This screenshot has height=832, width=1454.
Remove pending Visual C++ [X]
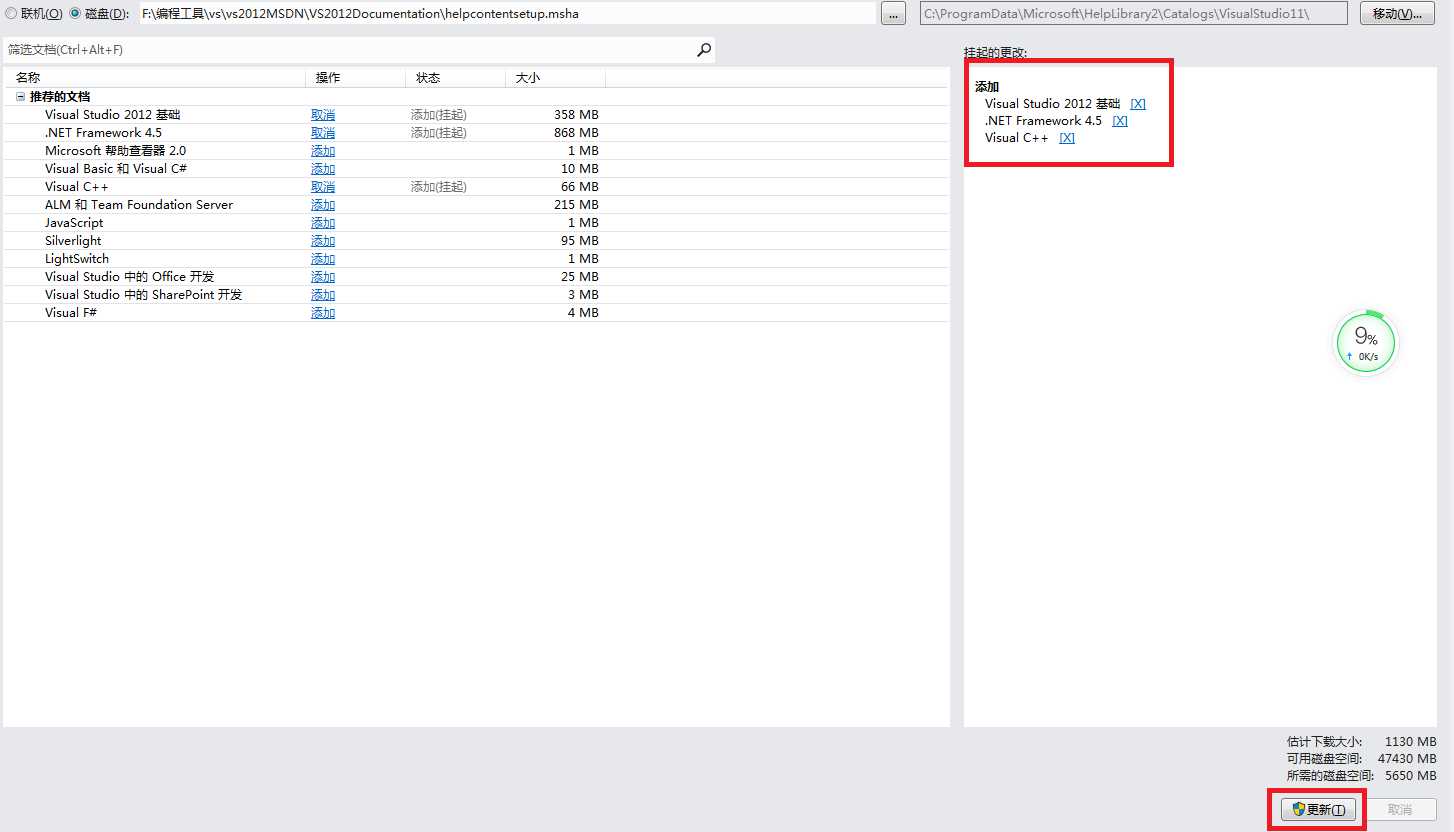1067,138
